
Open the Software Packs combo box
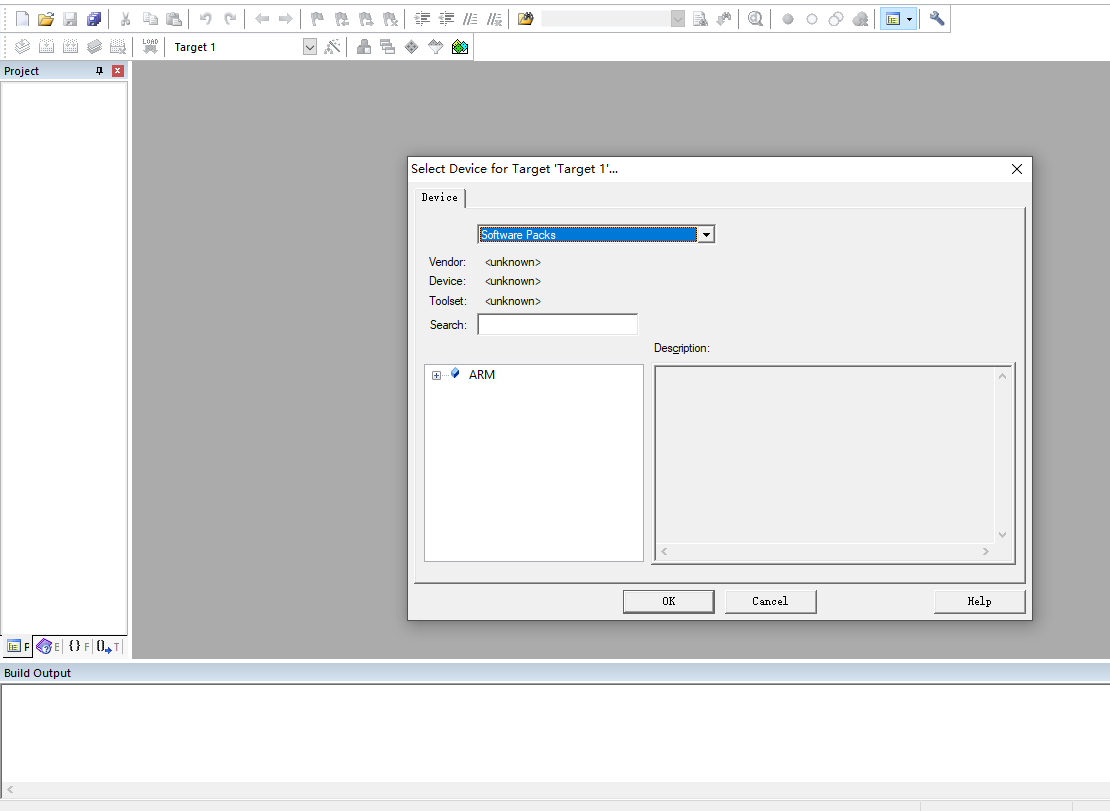(706, 234)
